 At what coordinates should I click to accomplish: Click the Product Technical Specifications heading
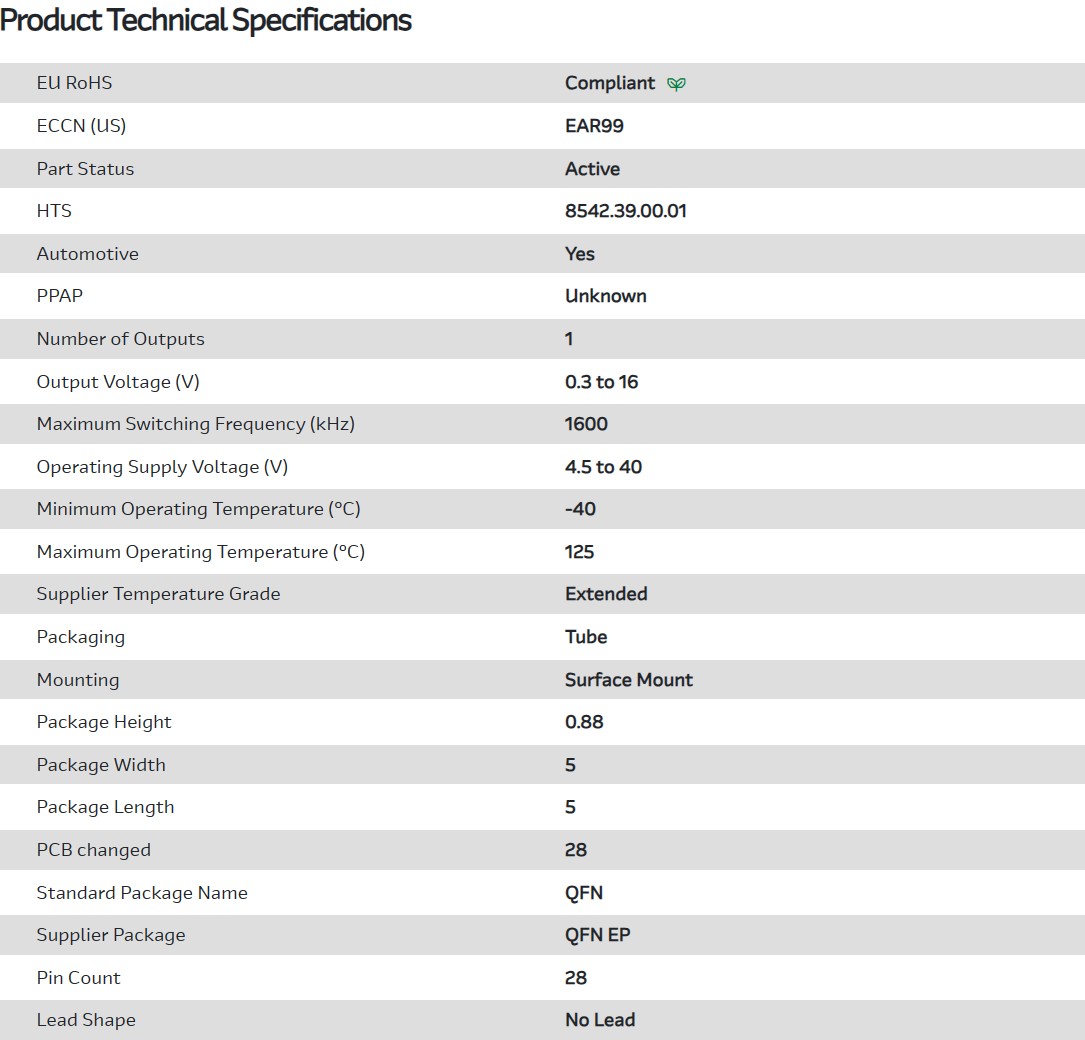206,20
